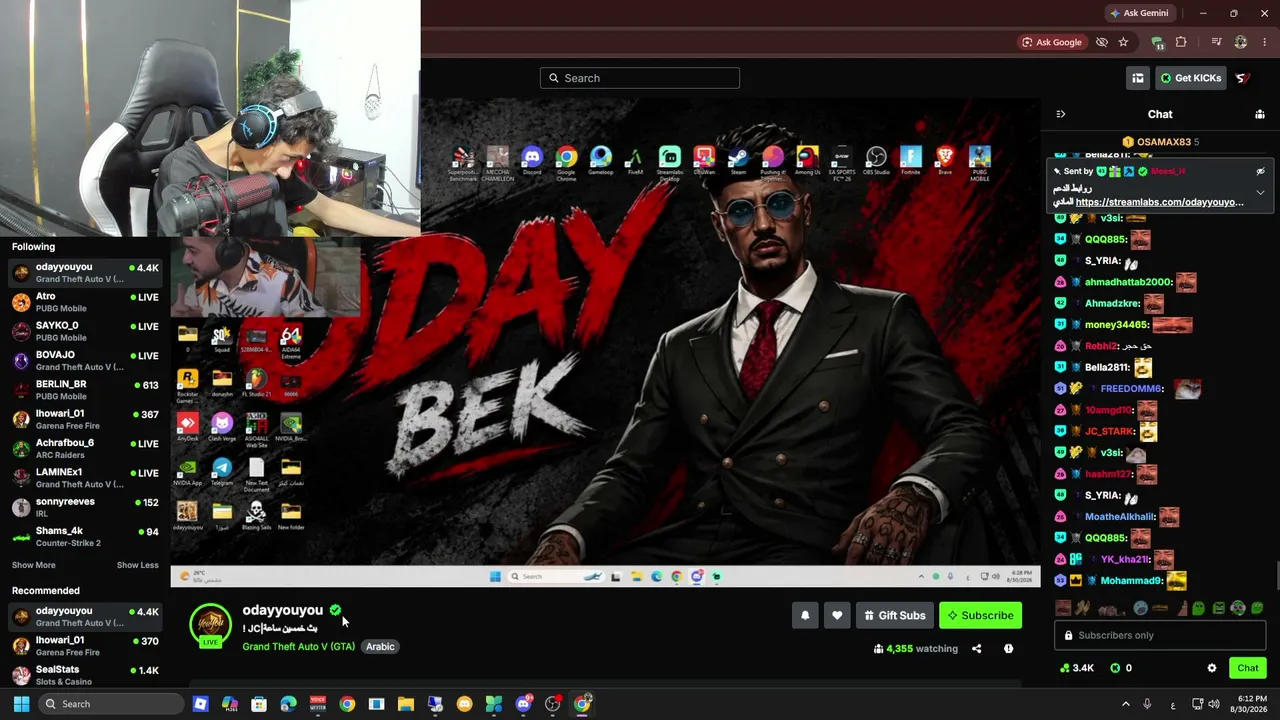The height and width of the screenshot is (720, 1280).
Task: Focus the Kick search field
Action: tap(640, 78)
